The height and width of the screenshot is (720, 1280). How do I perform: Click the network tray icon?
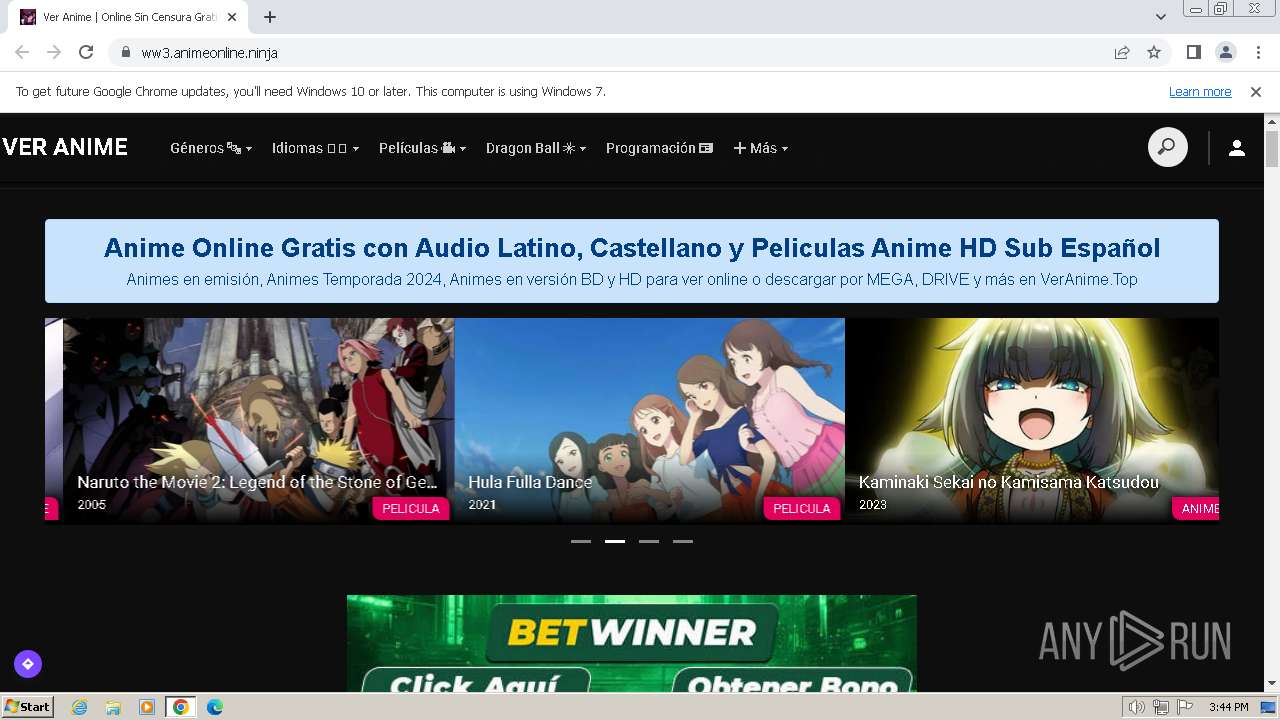pos(1161,707)
